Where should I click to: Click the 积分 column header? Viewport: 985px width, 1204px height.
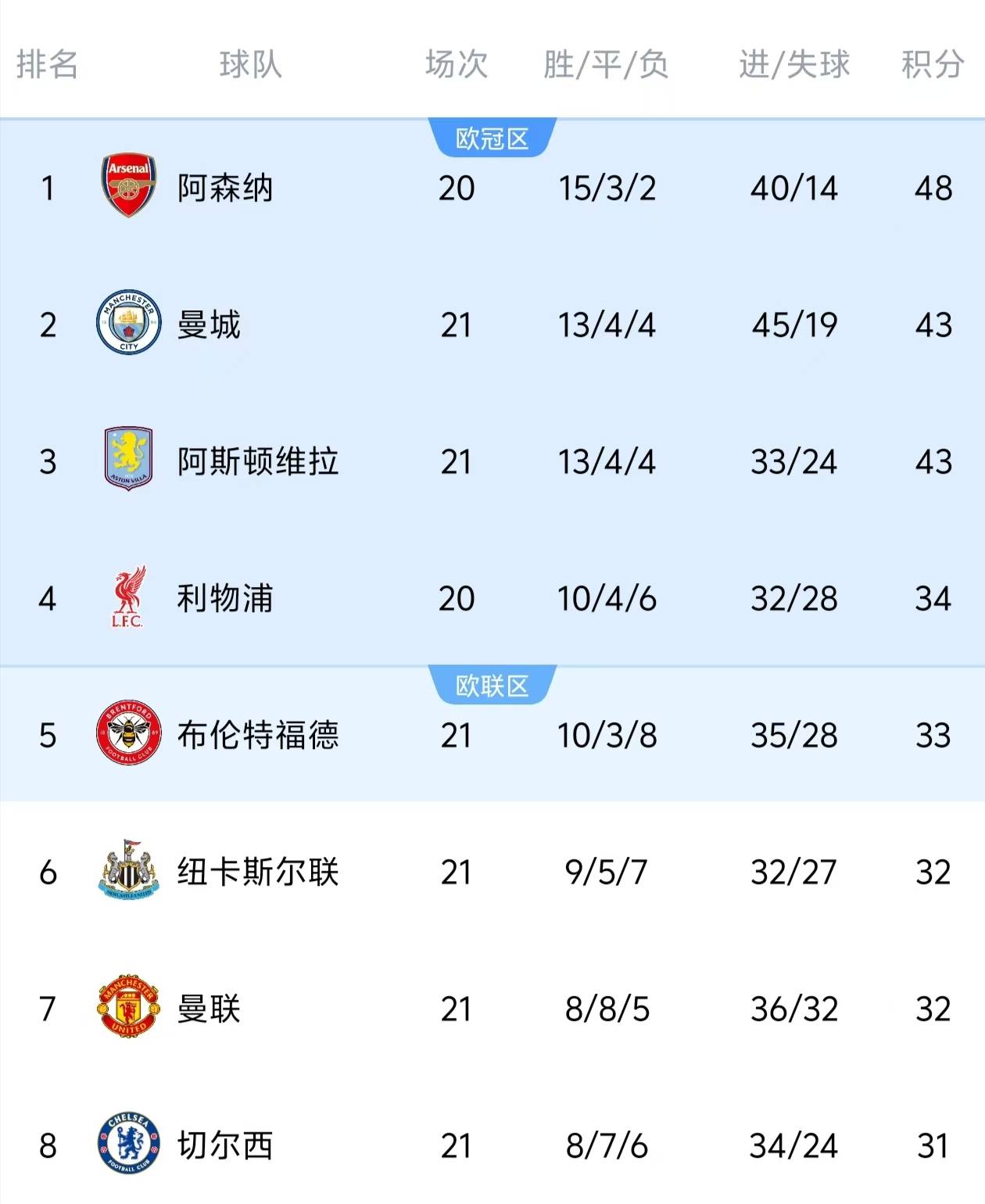click(x=932, y=64)
